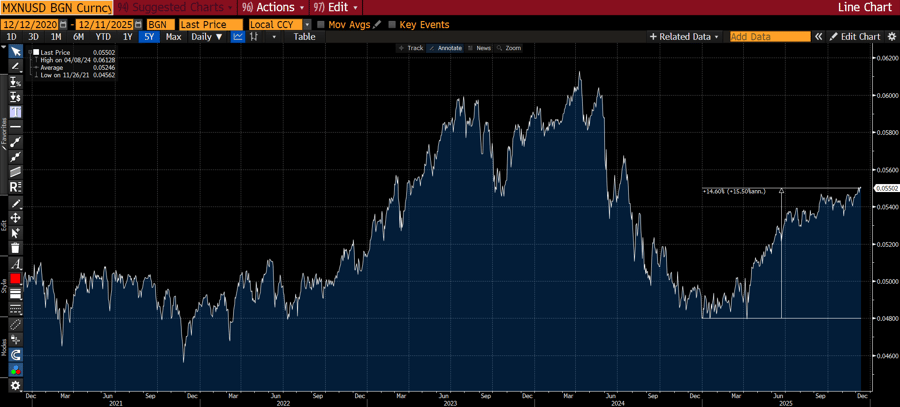Select the 1Y time range tab
Image resolution: width=900 pixels, height=407 pixels.
(x=127, y=37)
